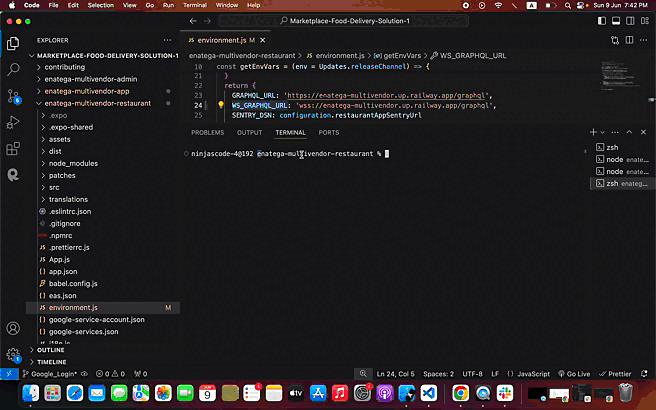Create a new terminal with plus icon

[x=593, y=132]
